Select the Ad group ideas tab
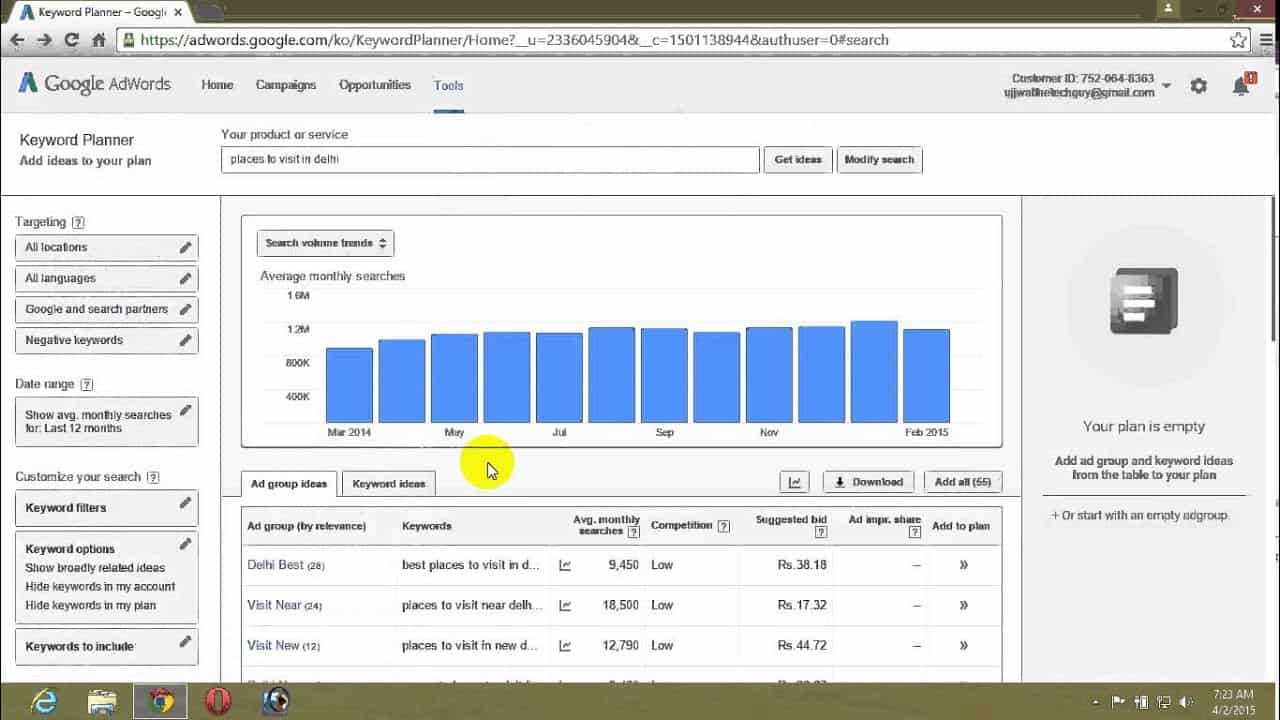Image resolution: width=1280 pixels, height=720 pixels. tap(289, 484)
